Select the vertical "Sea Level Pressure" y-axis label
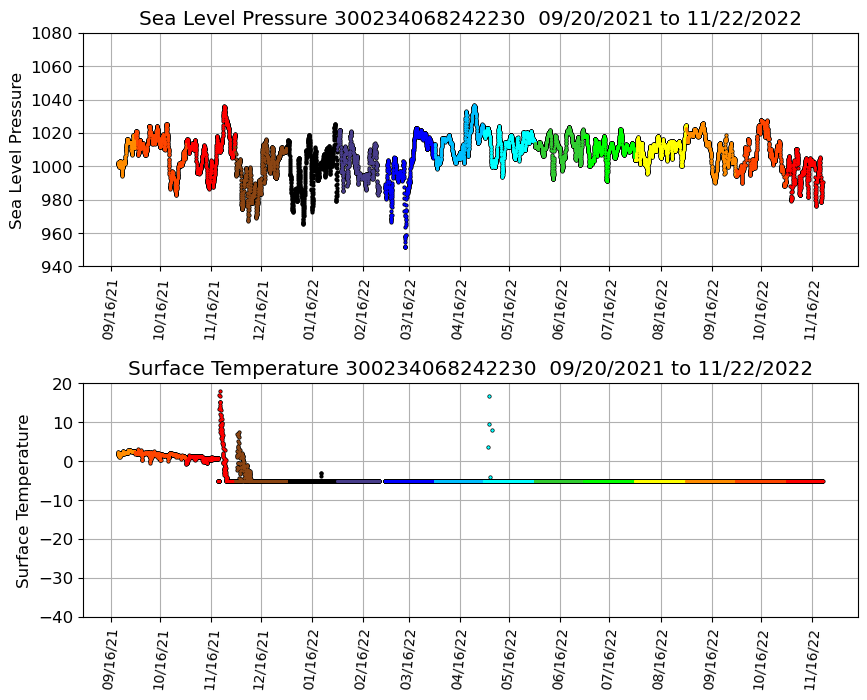Image resolution: width=867 pixels, height=700 pixels. [x=17, y=150]
